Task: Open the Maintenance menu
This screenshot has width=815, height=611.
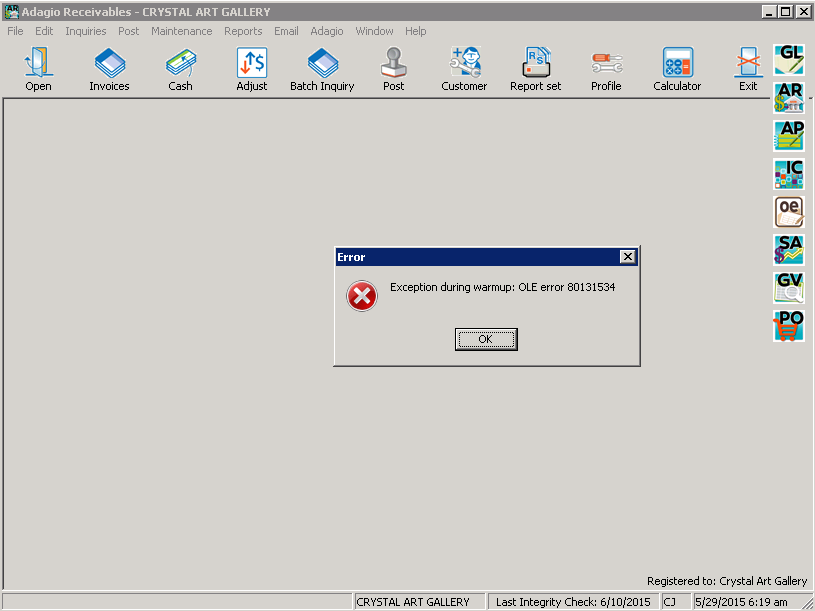Action: click(181, 31)
